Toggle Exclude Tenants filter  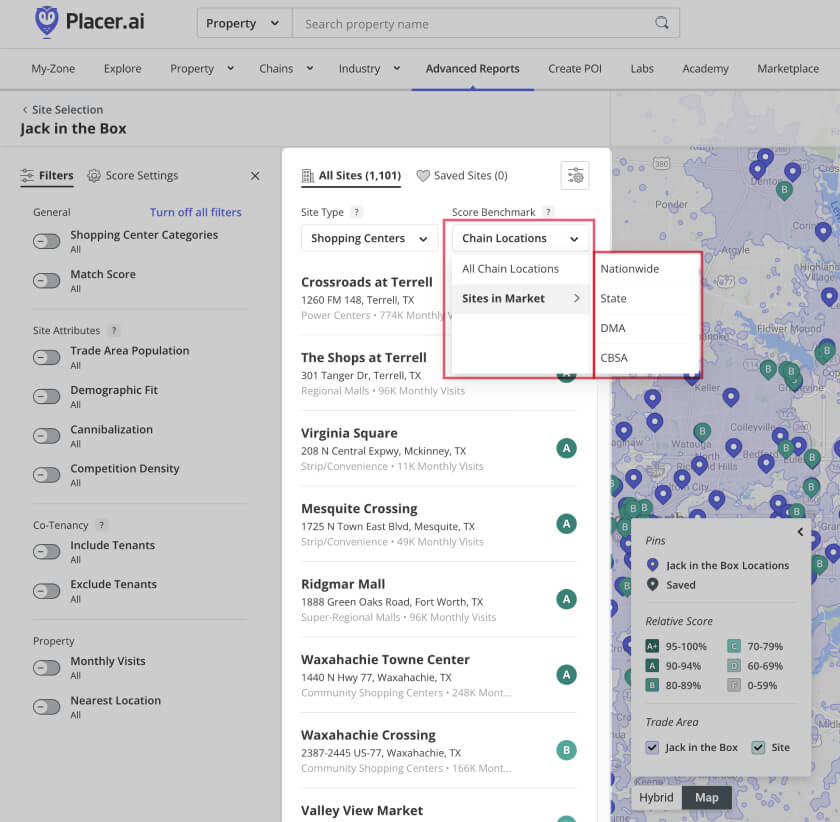tap(47, 591)
